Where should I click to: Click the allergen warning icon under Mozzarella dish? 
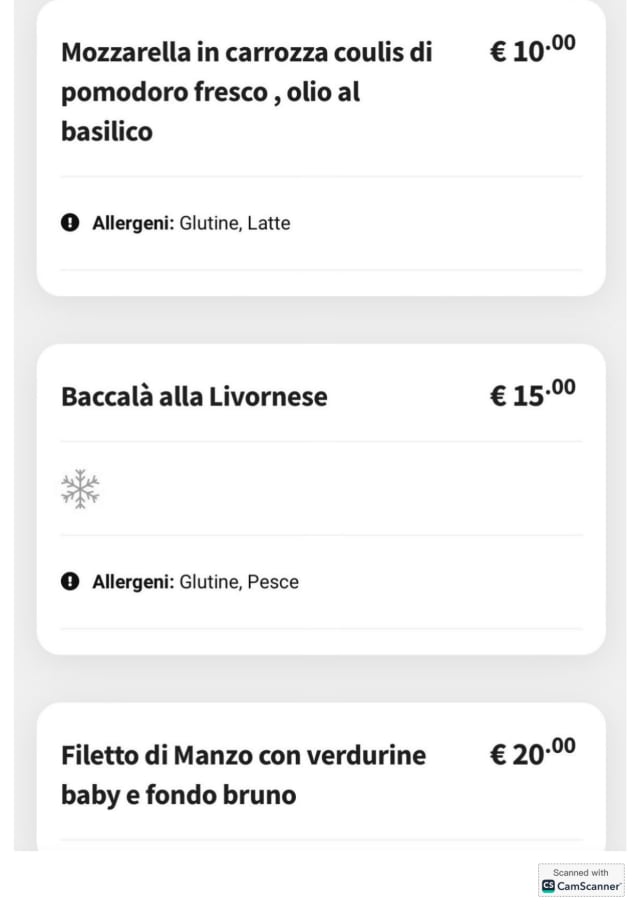point(70,223)
